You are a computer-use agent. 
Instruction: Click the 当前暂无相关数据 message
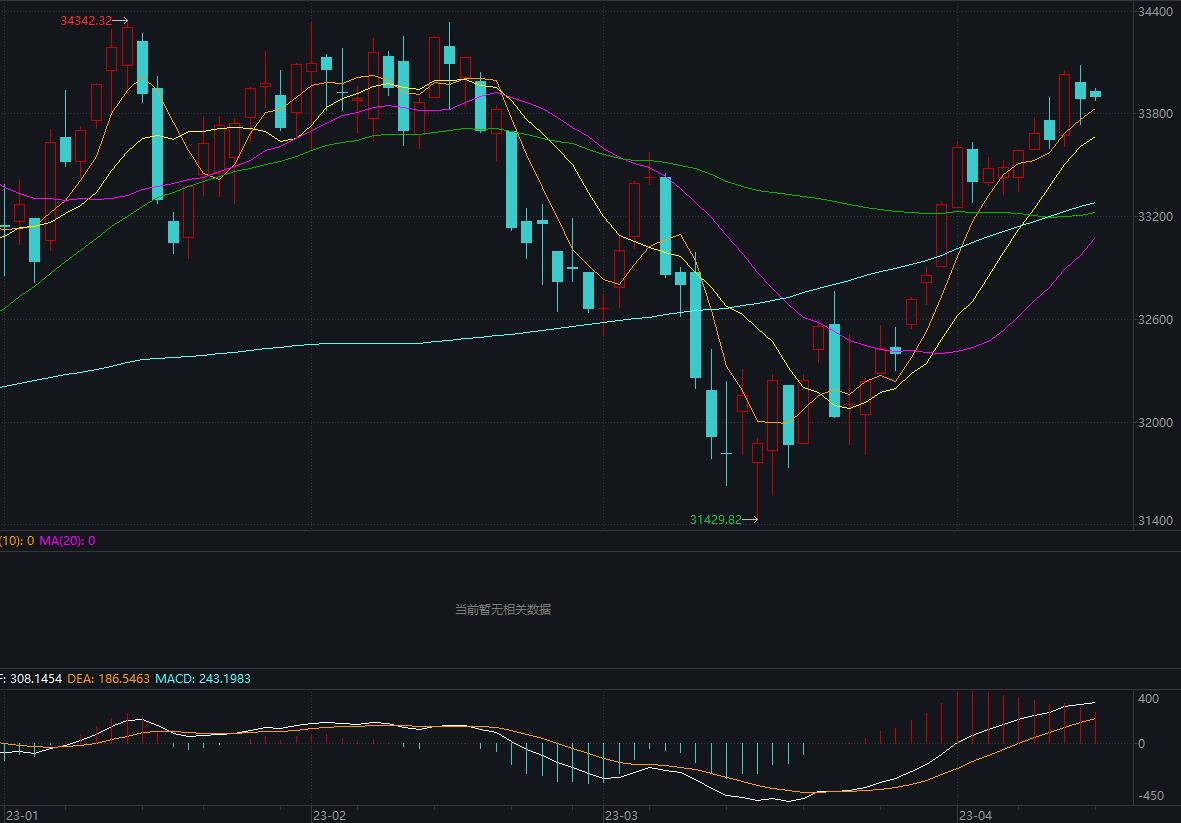point(503,609)
